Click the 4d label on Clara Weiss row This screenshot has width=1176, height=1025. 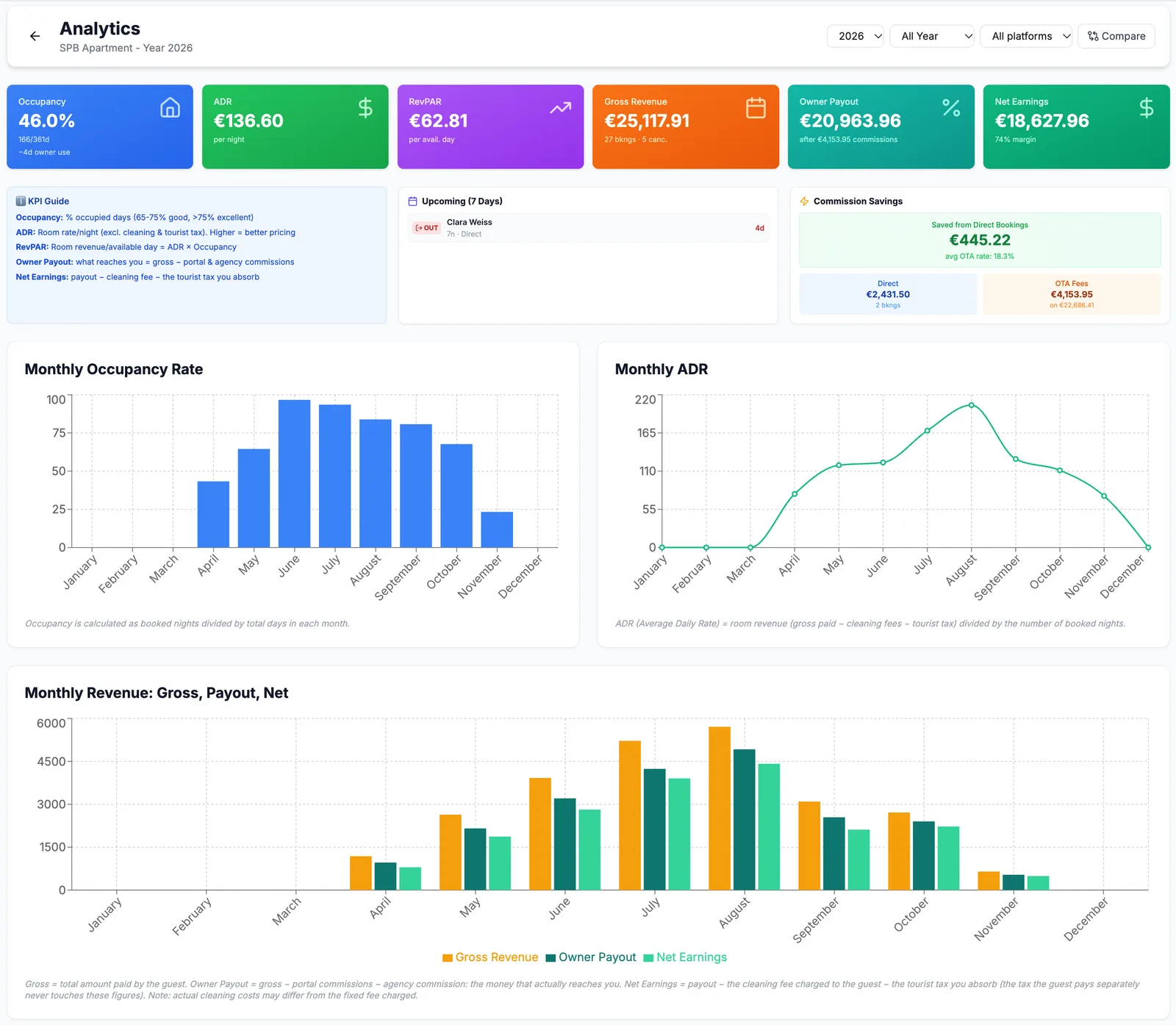tap(759, 228)
